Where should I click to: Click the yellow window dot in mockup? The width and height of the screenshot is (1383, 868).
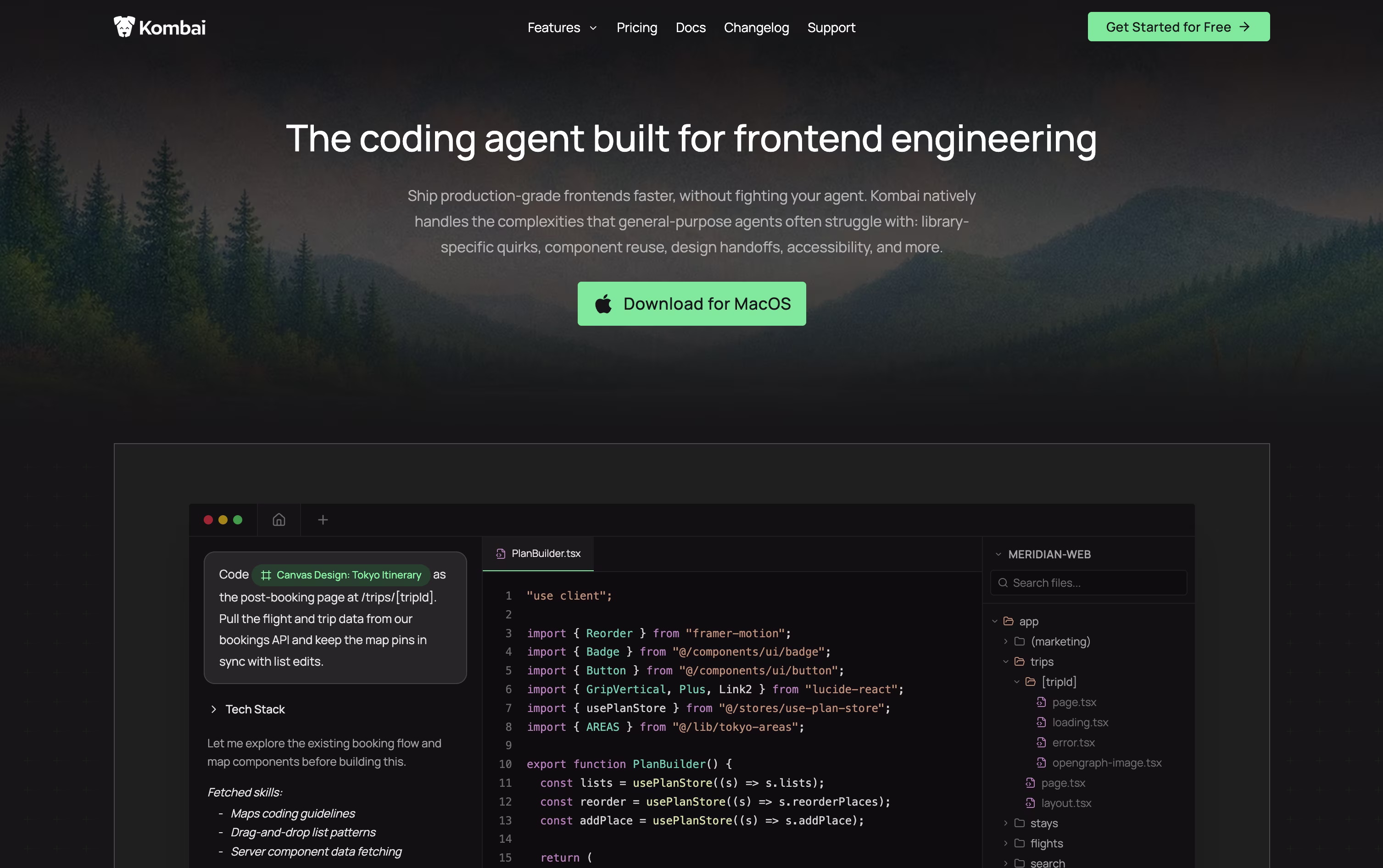click(x=223, y=519)
